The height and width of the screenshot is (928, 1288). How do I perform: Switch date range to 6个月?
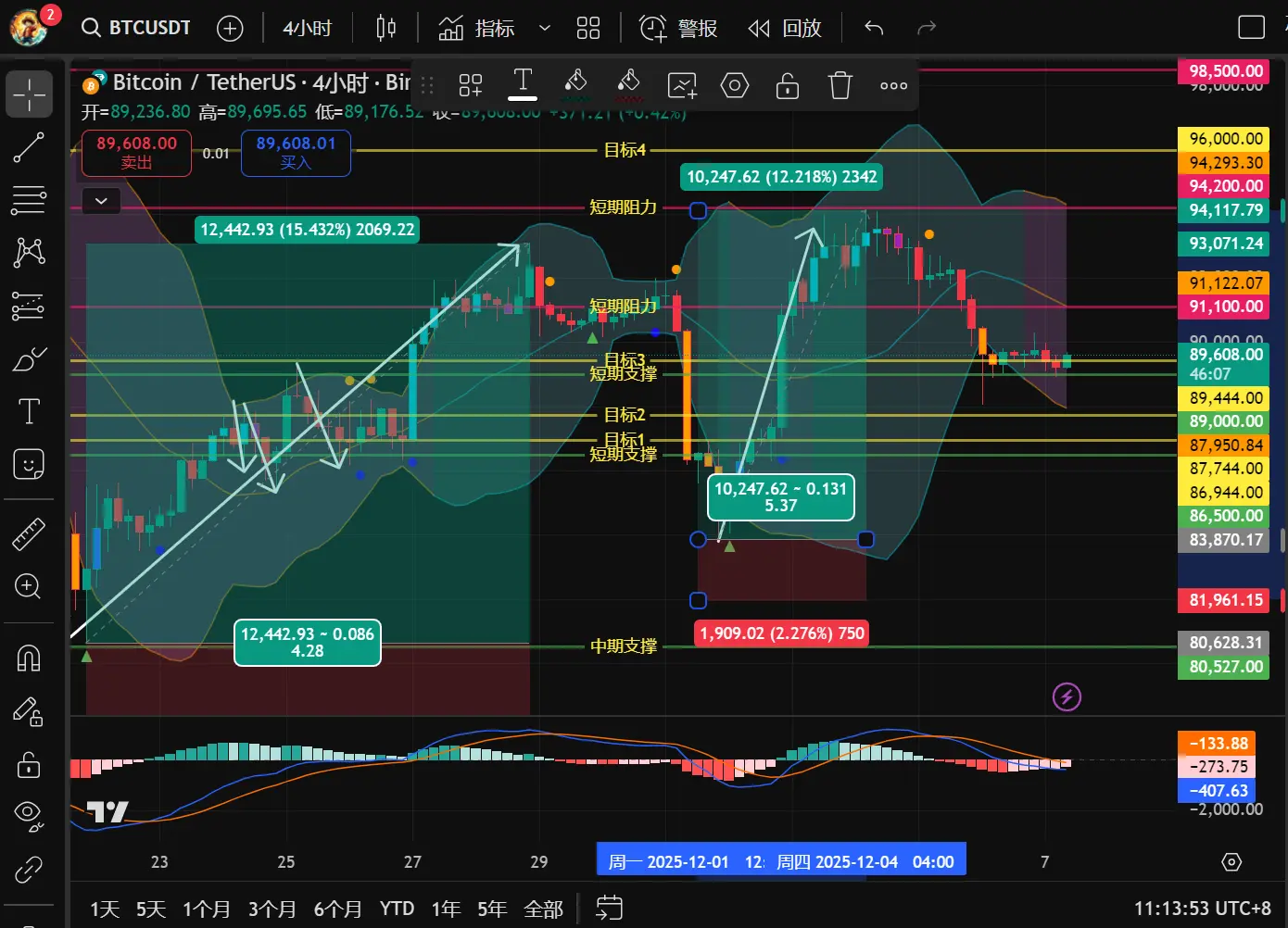click(338, 909)
